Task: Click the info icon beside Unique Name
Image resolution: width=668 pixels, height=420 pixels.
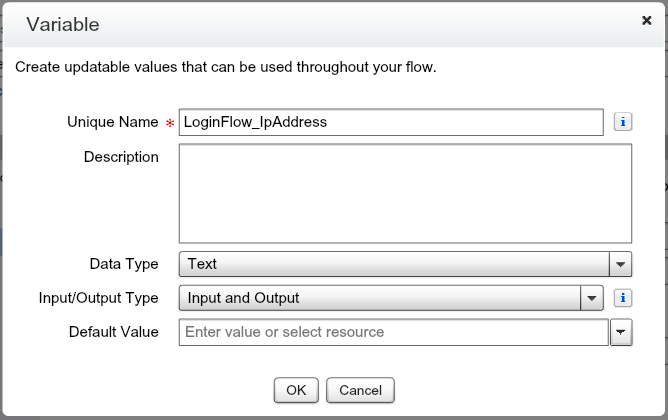Action: (622, 122)
